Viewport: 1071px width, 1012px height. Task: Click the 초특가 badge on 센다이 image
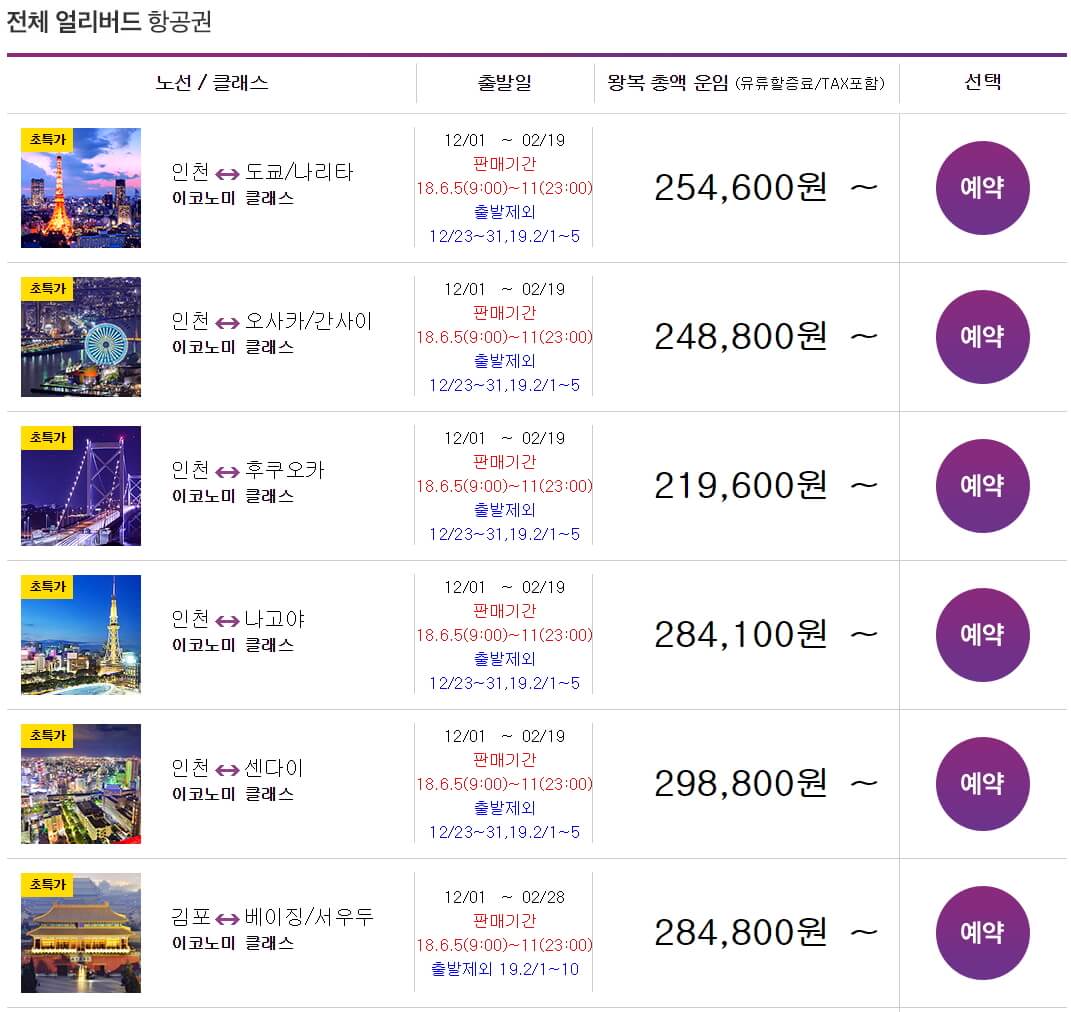pos(47,736)
